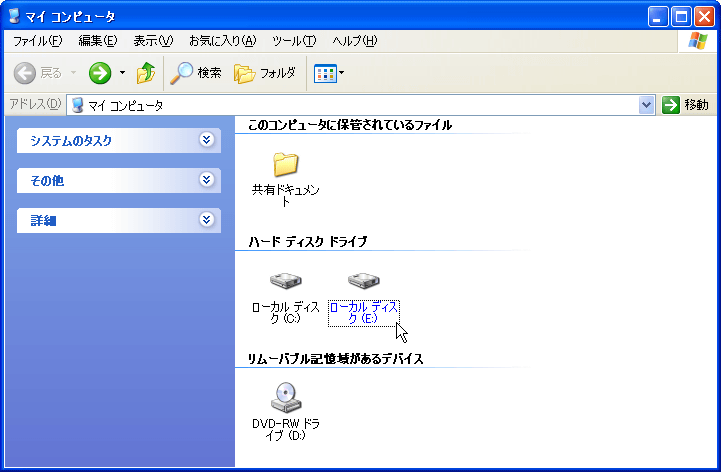Open the Search (検索) toolbar button
This screenshot has height=472, width=721.
196,73
